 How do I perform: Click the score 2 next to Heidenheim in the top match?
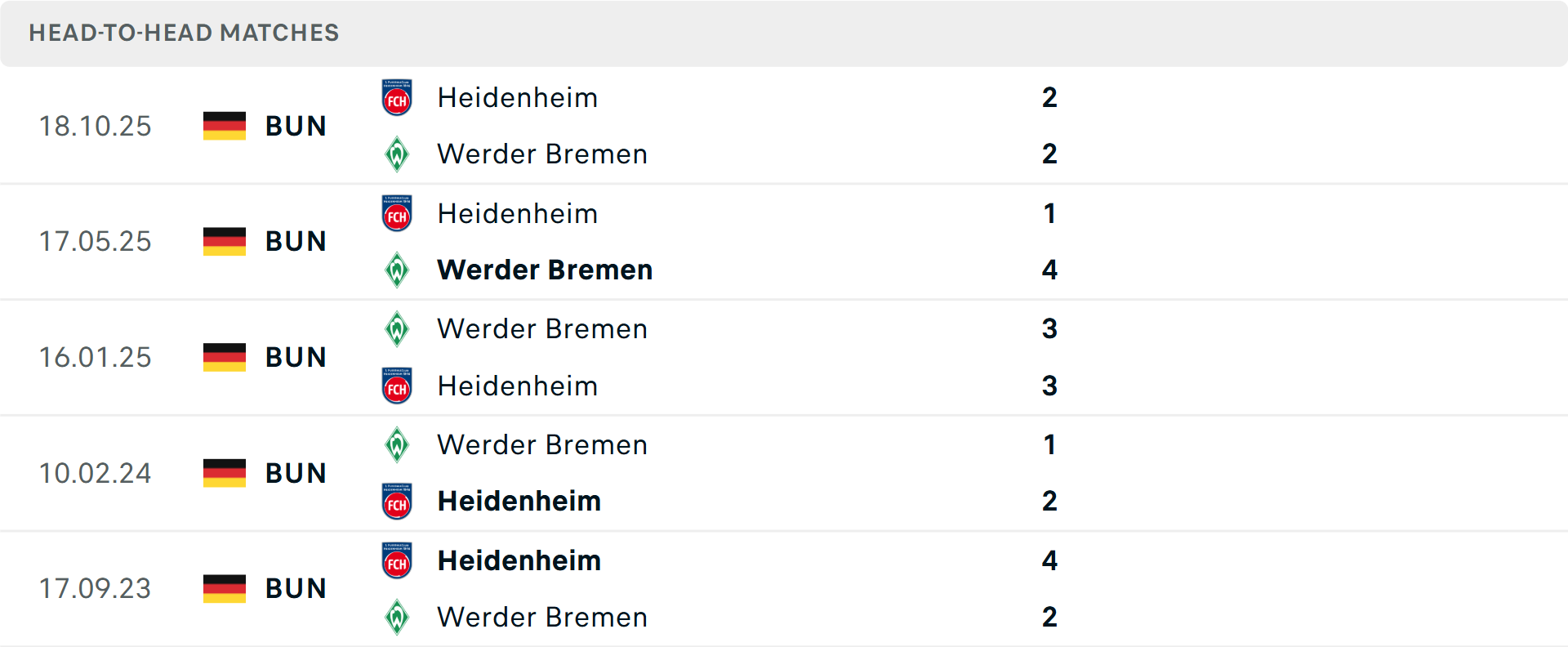(1050, 98)
